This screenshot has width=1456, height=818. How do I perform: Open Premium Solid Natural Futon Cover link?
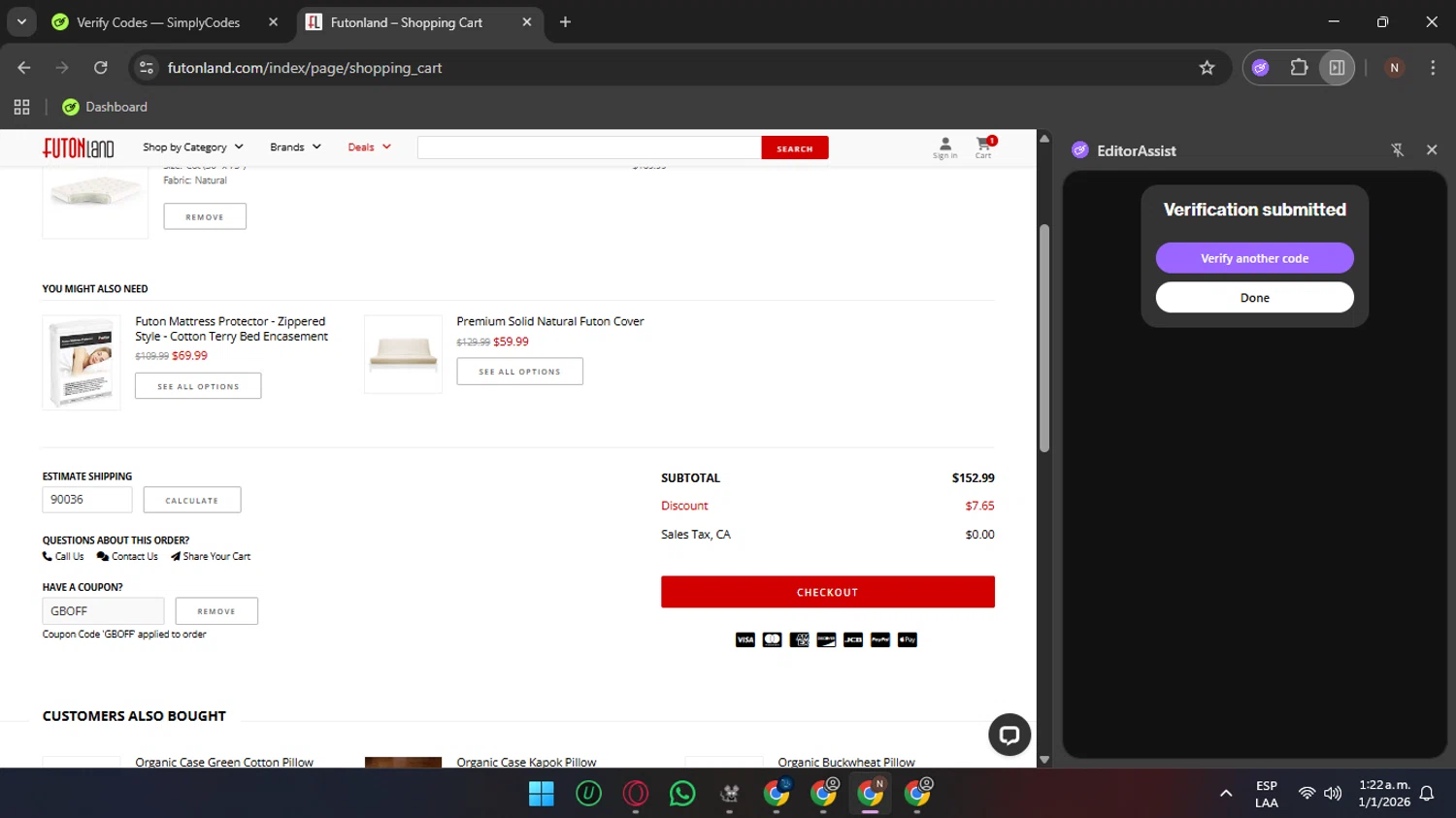[550, 321]
